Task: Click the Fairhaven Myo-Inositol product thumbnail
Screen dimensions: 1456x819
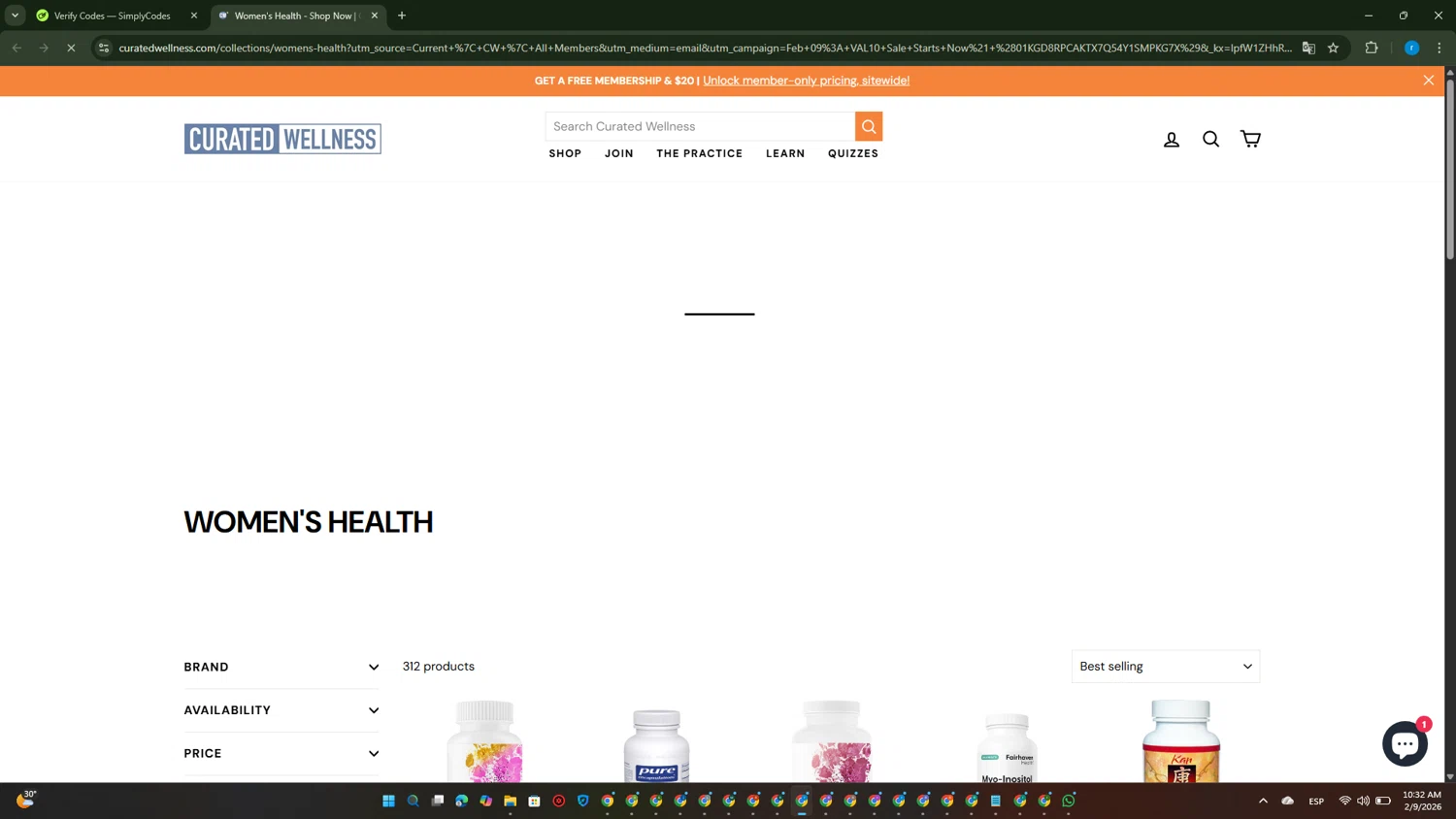Action: (1007, 747)
